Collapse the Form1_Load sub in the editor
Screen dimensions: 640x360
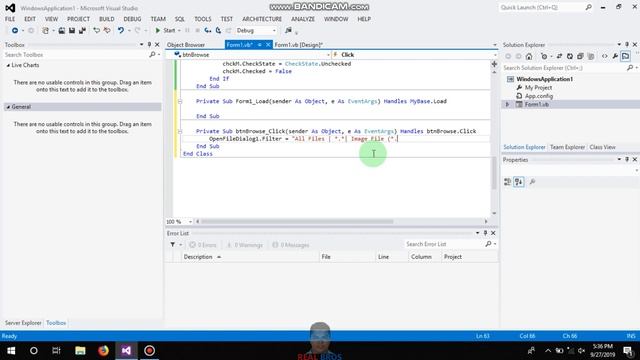(180, 101)
